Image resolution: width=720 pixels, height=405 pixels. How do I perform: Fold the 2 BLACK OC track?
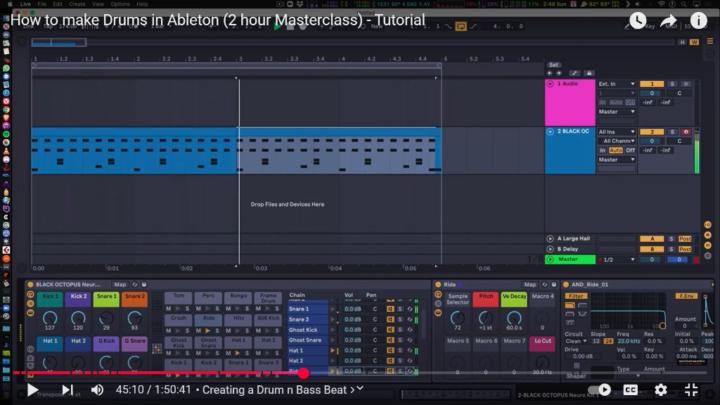550,132
